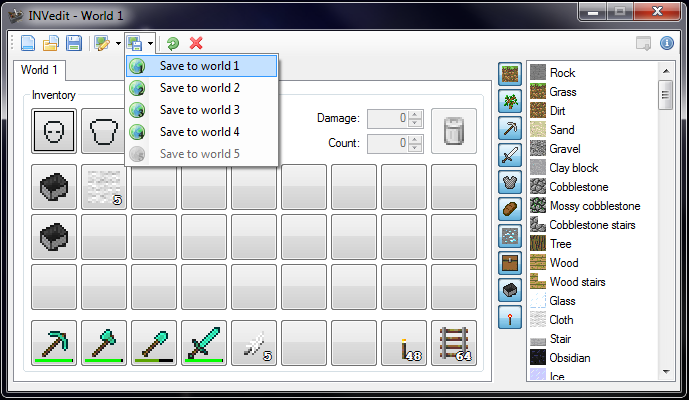Screen dimensions: 689x400
Task: Show the Weapons category with sword icon
Action: 510,155
